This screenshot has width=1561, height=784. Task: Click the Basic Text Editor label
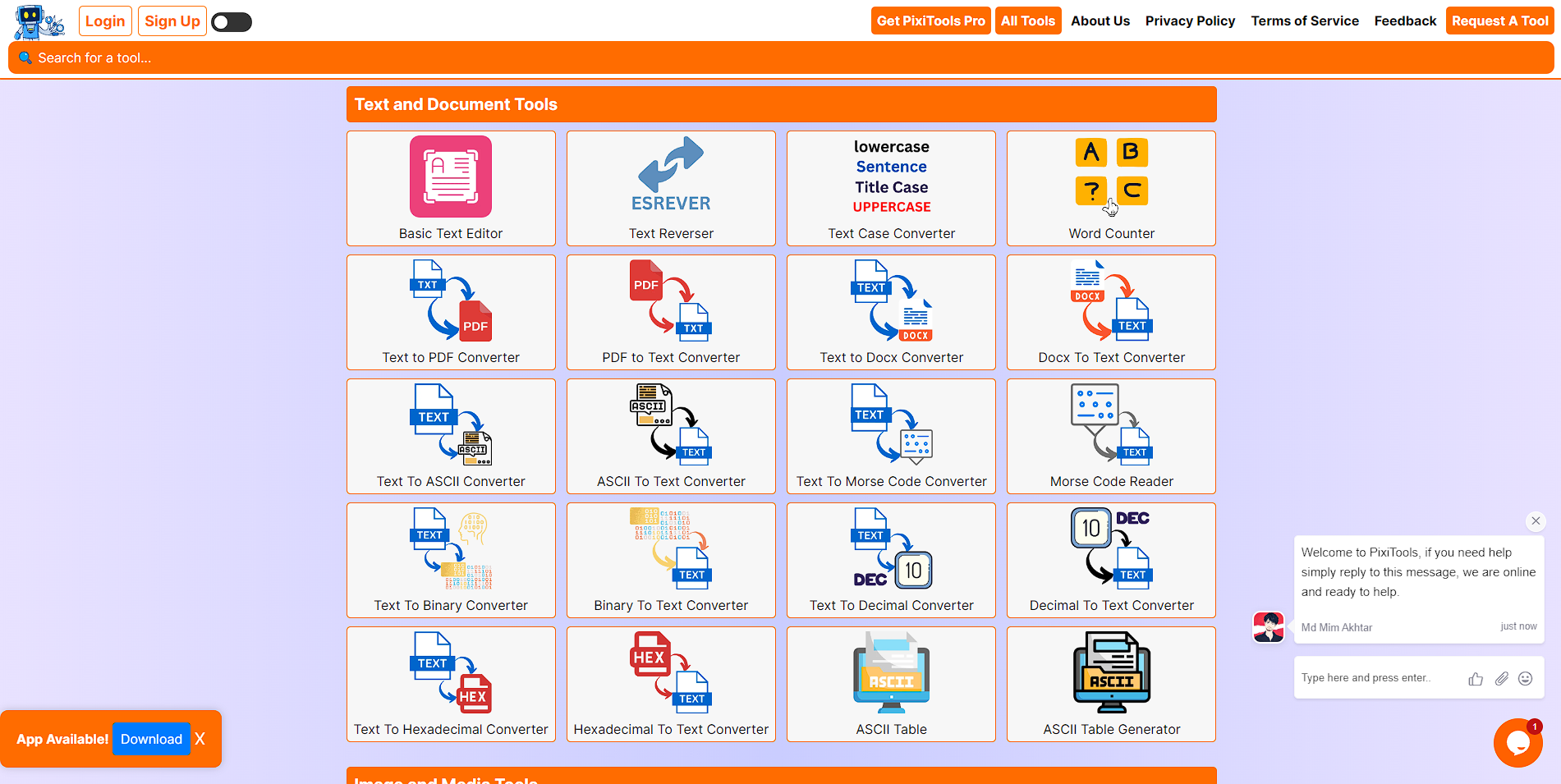[451, 233]
